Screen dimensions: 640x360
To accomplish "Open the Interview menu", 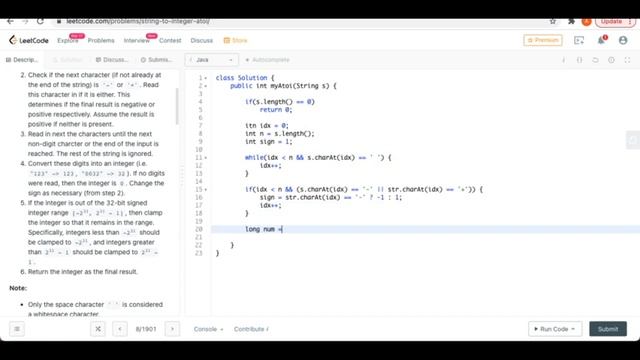I will (137, 40).
